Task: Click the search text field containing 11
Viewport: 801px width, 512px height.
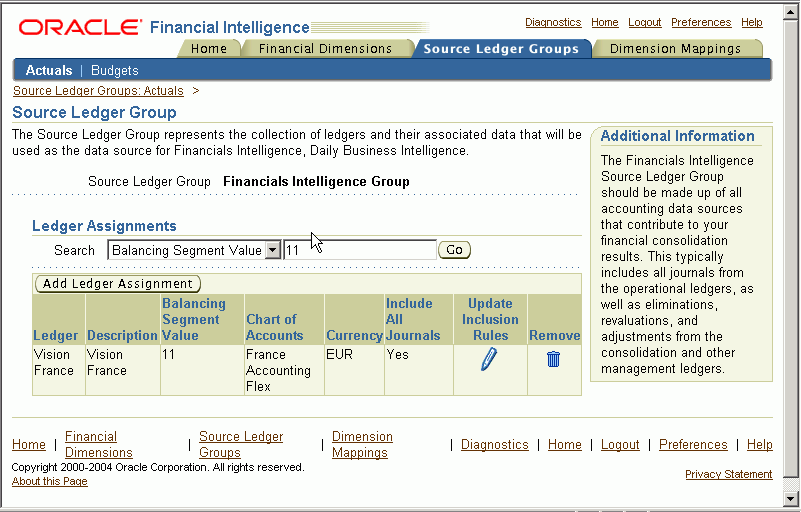Action: (x=360, y=250)
